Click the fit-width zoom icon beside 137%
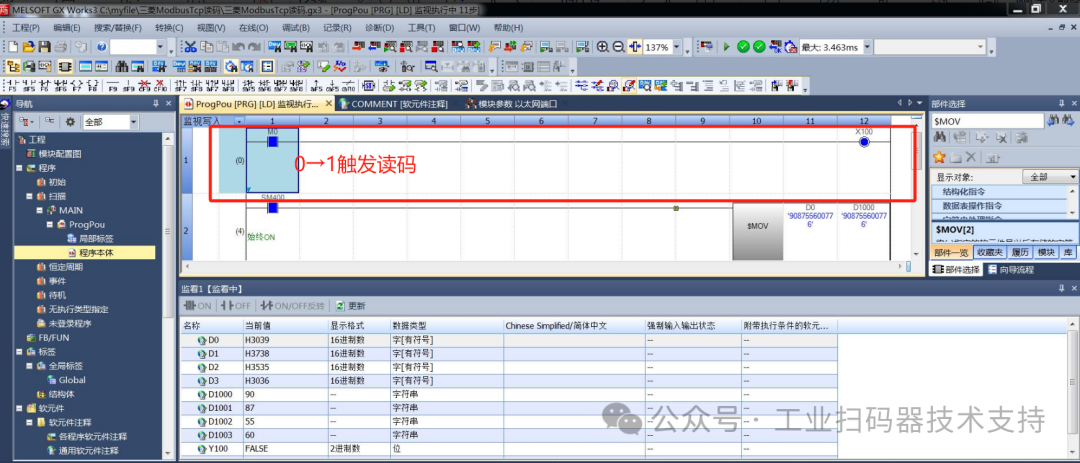The height and width of the screenshot is (463, 1080). [635, 47]
